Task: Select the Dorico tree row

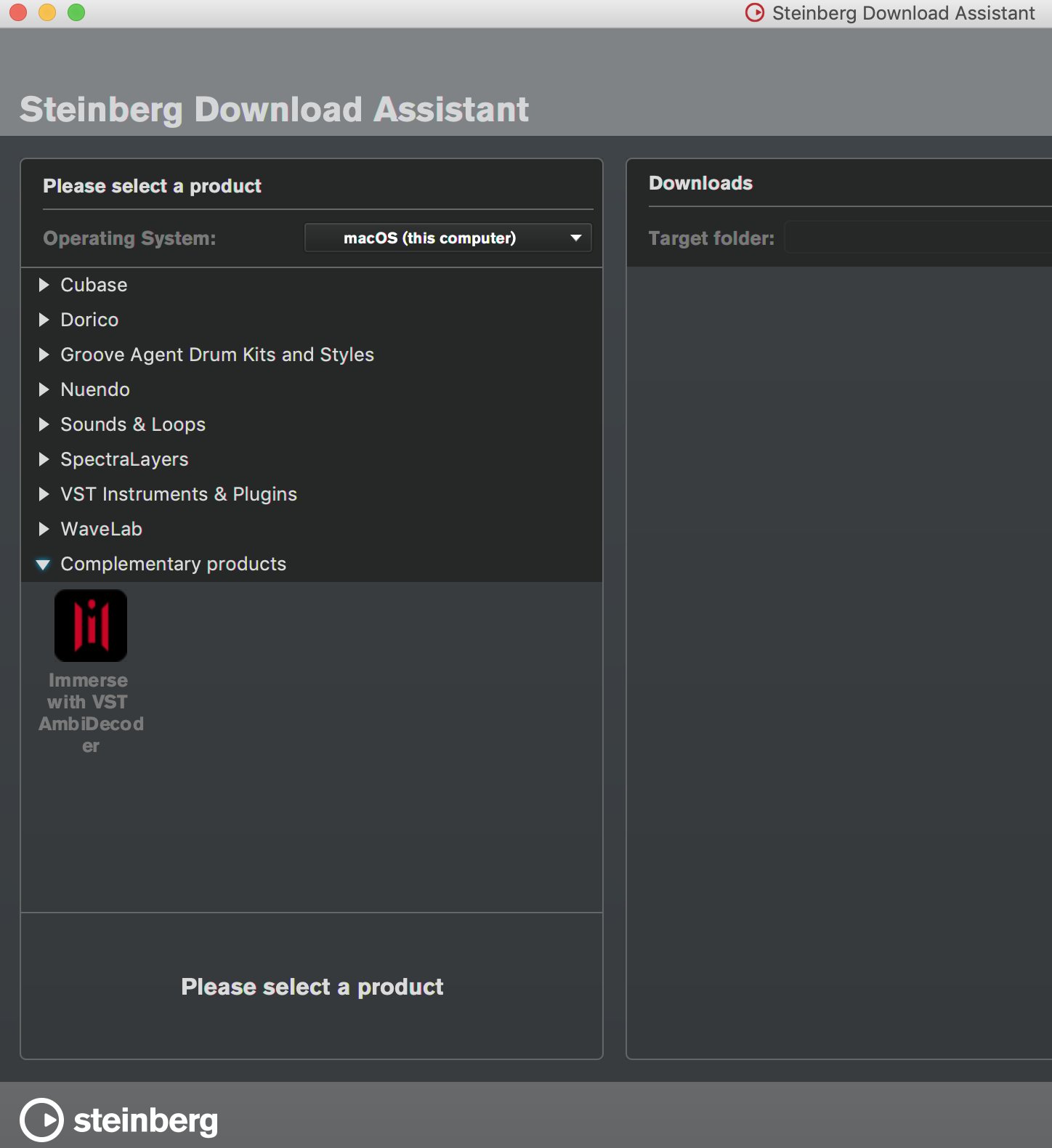Action: click(312, 320)
